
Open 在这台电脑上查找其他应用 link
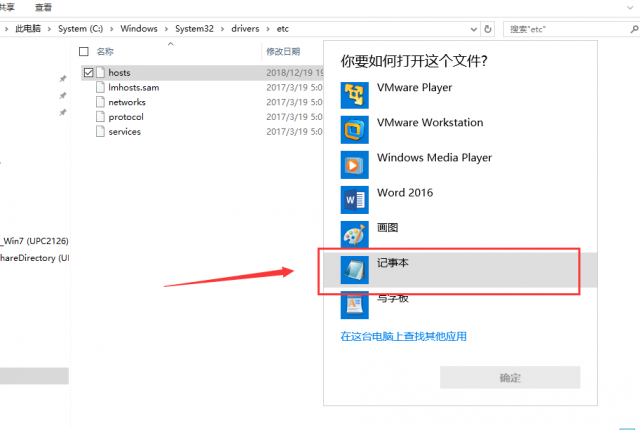click(403, 336)
